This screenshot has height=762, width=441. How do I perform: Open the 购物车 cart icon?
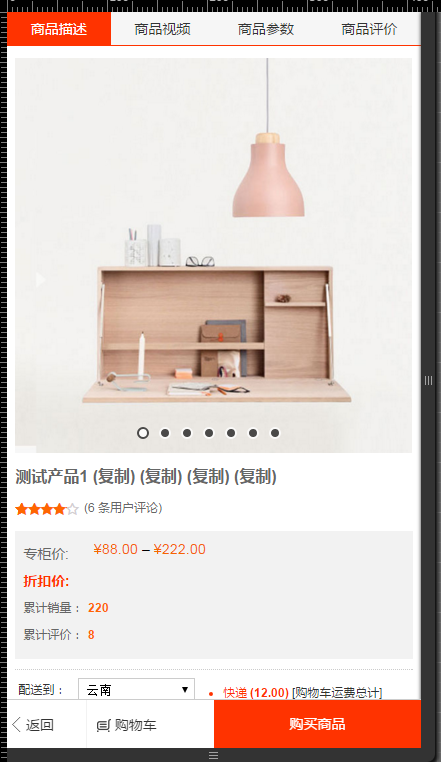click(x=104, y=726)
